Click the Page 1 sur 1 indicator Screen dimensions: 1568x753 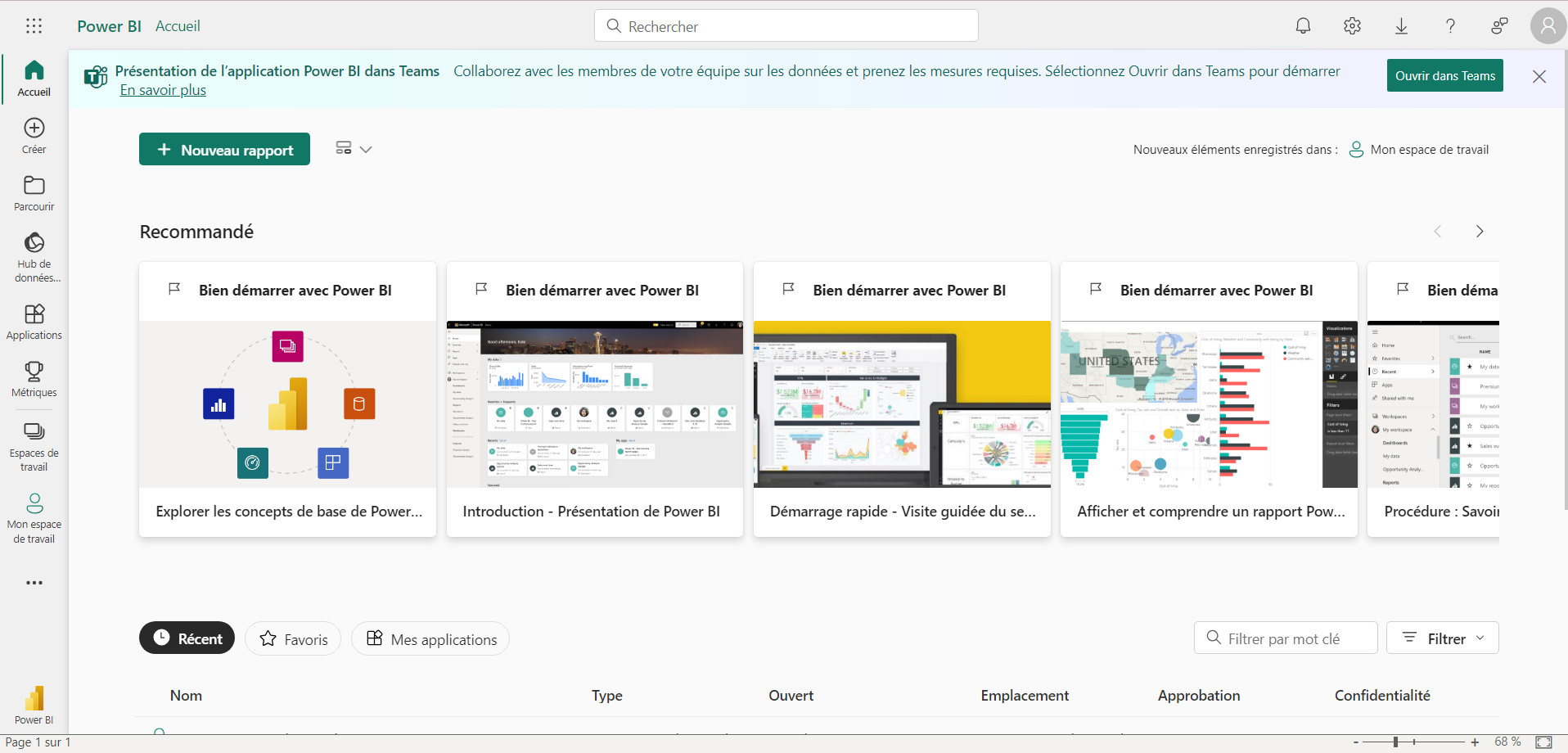point(38,742)
